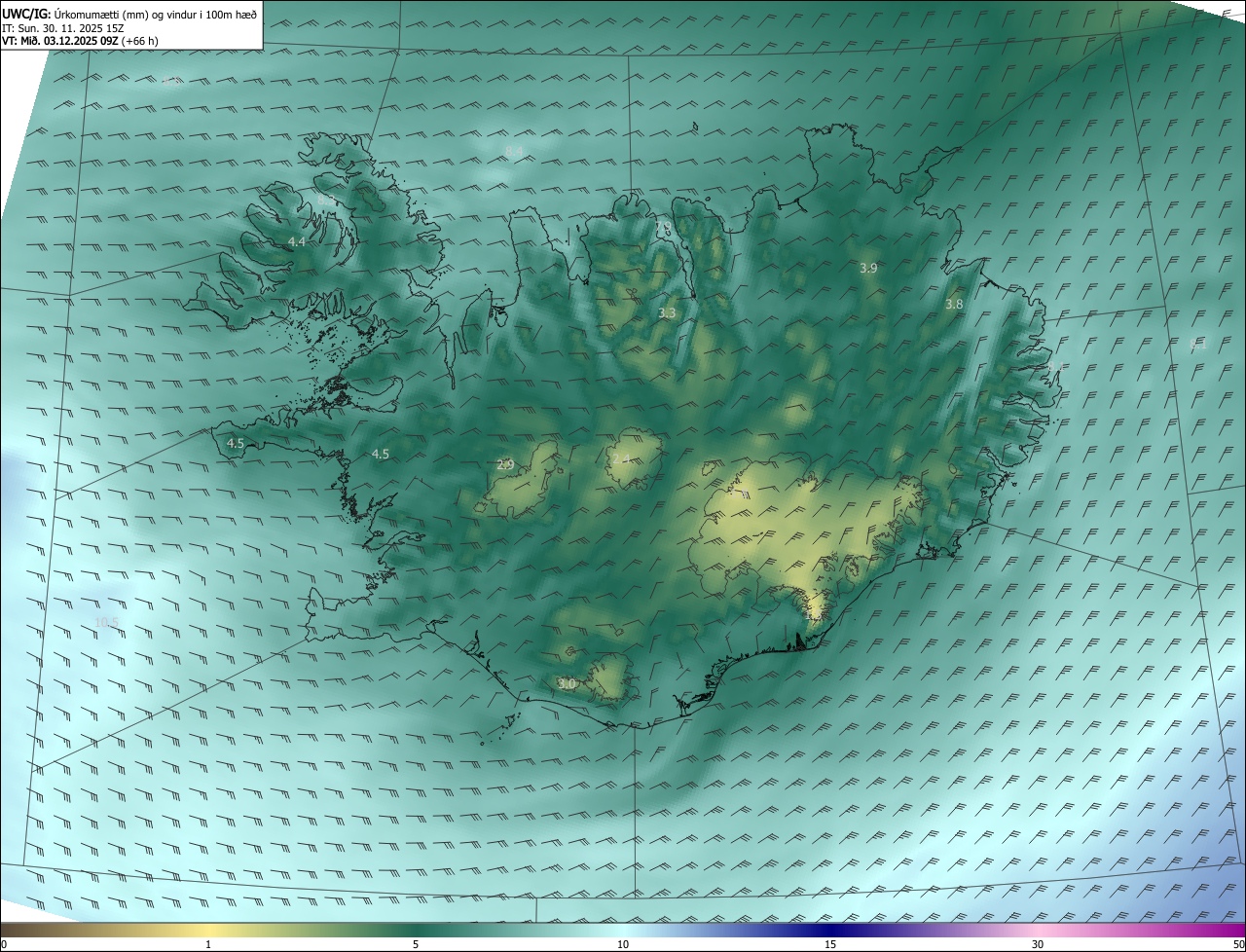Click the '0' label on the color scale
The width and height of the screenshot is (1246, 952).
3,944
